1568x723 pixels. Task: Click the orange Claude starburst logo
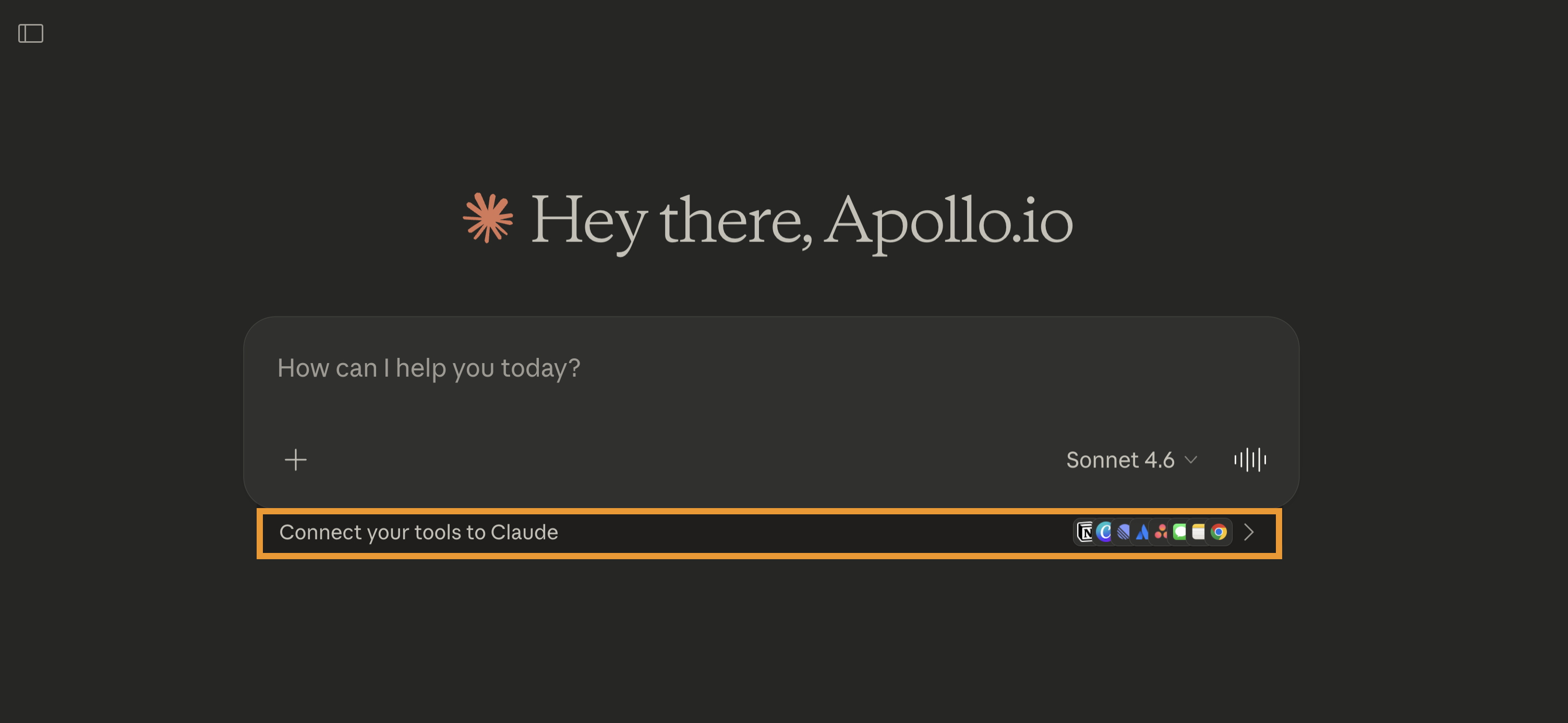click(x=488, y=218)
